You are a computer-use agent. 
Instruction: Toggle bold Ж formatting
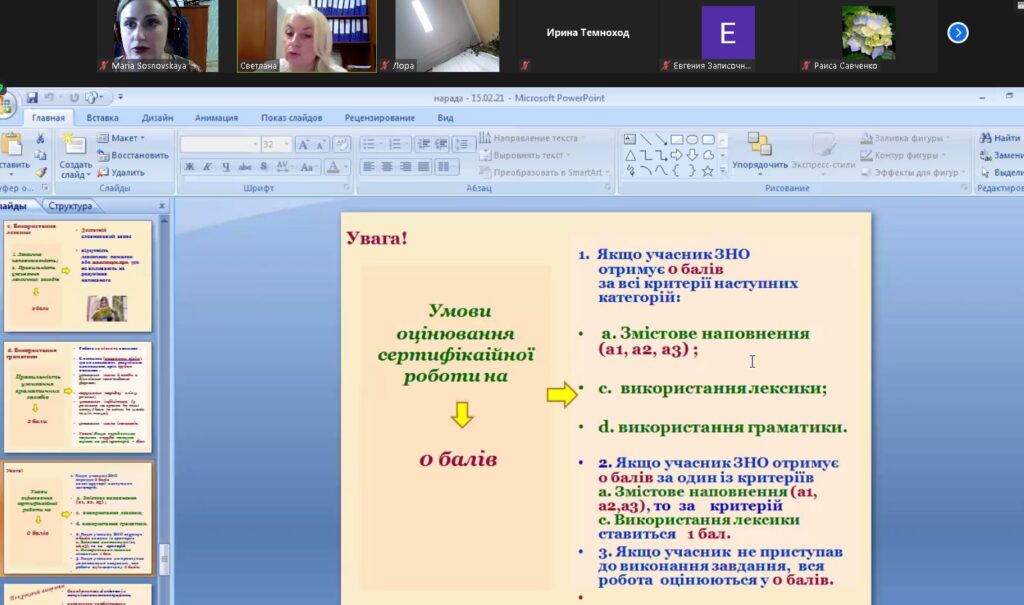coord(189,167)
